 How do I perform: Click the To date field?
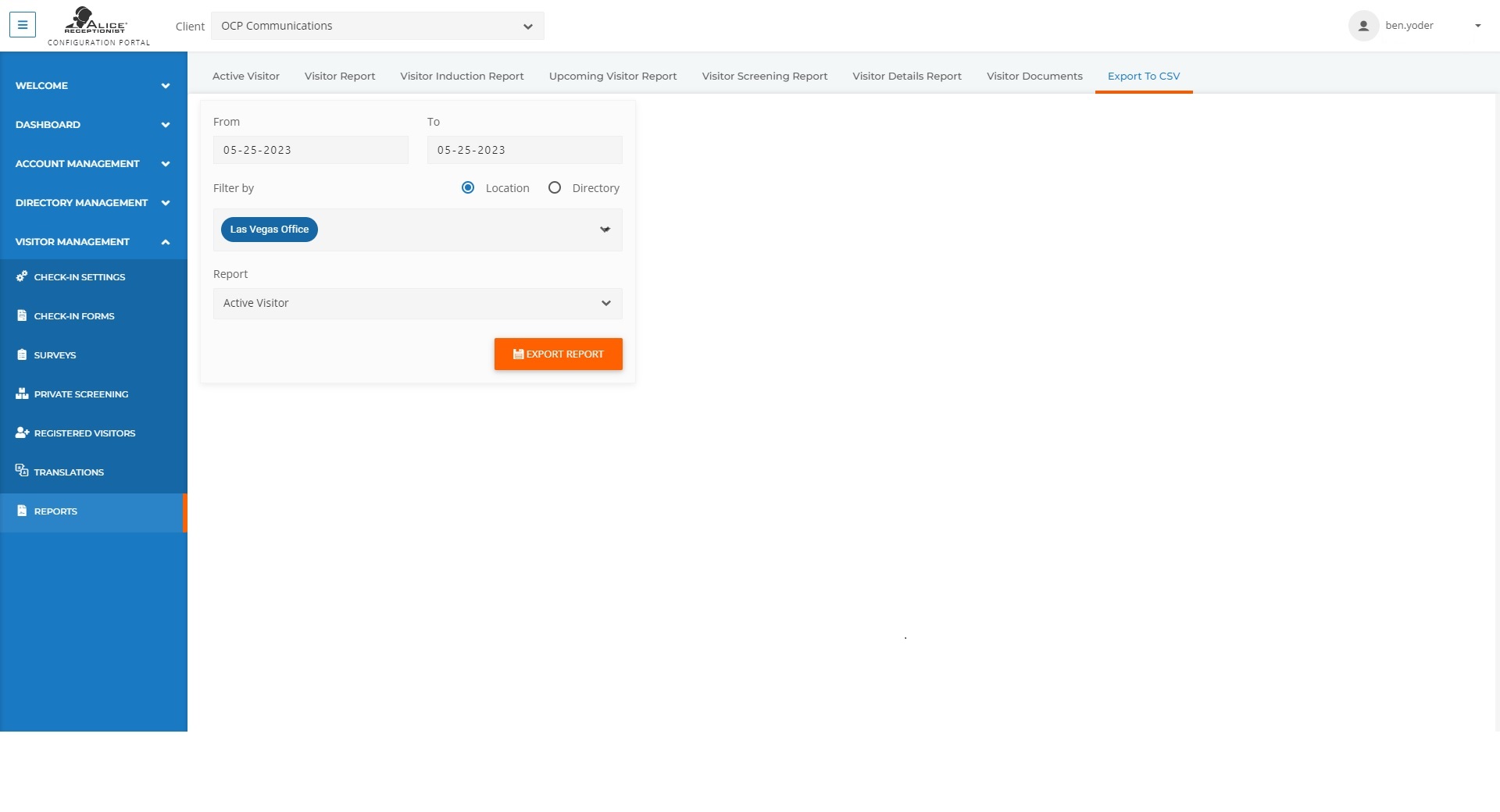[x=525, y=150]
